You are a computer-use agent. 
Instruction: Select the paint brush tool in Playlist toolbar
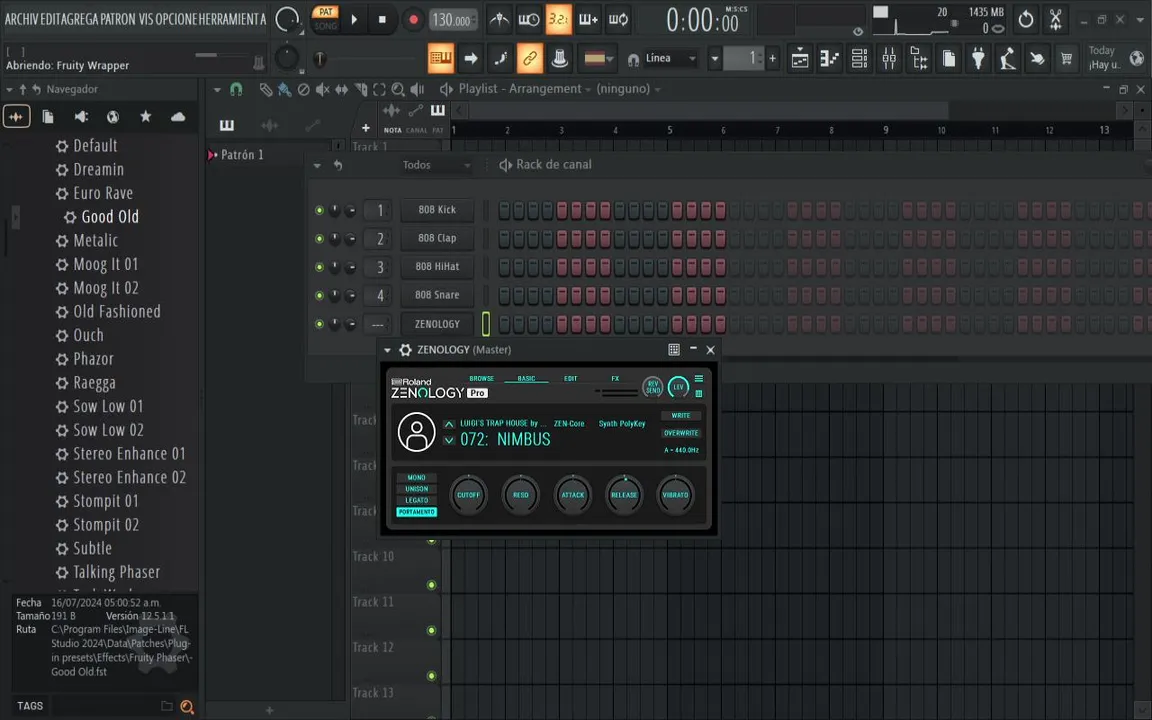pyautogui.click(x=284, y=90)
